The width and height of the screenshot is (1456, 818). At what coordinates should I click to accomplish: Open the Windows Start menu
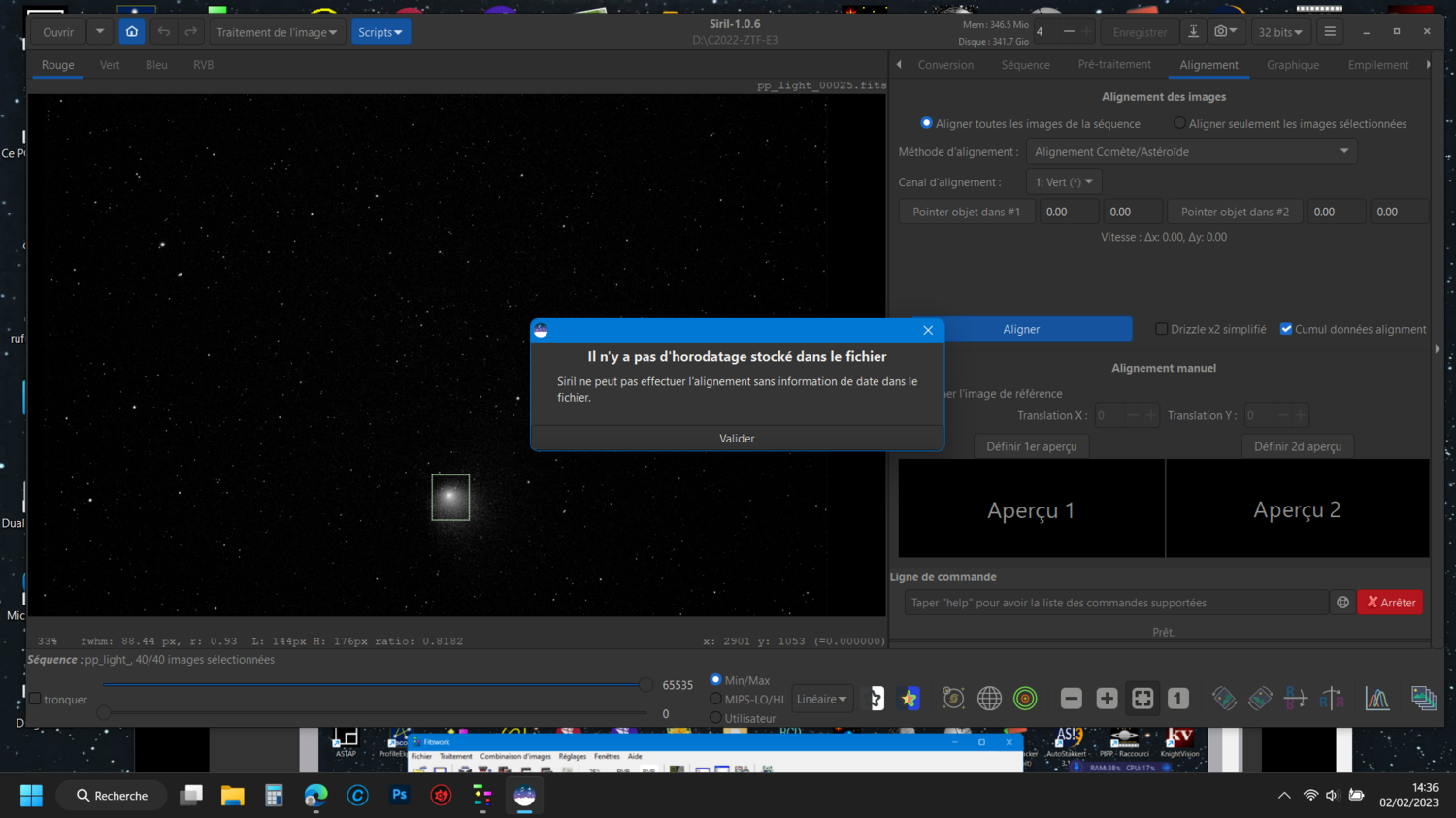pos(31,796)
